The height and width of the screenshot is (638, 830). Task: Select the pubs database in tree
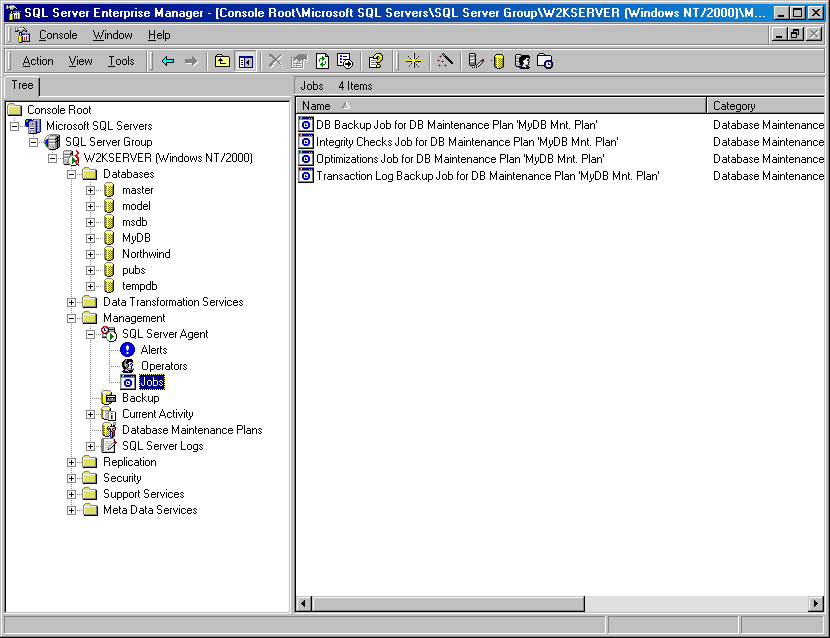pyautogui.click(x=133, y=270)
